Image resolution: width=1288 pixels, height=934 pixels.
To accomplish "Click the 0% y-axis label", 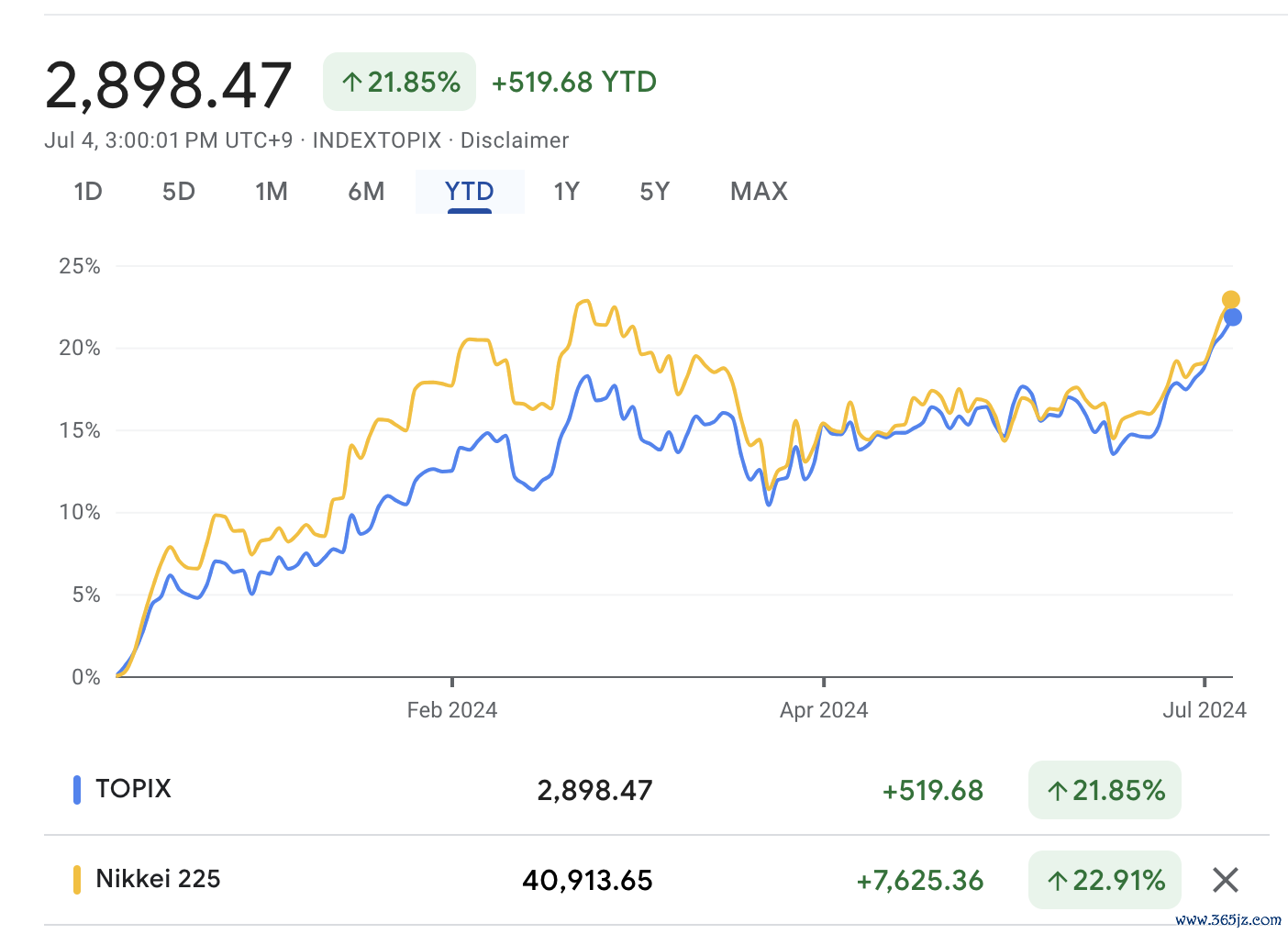I will 86,677.
